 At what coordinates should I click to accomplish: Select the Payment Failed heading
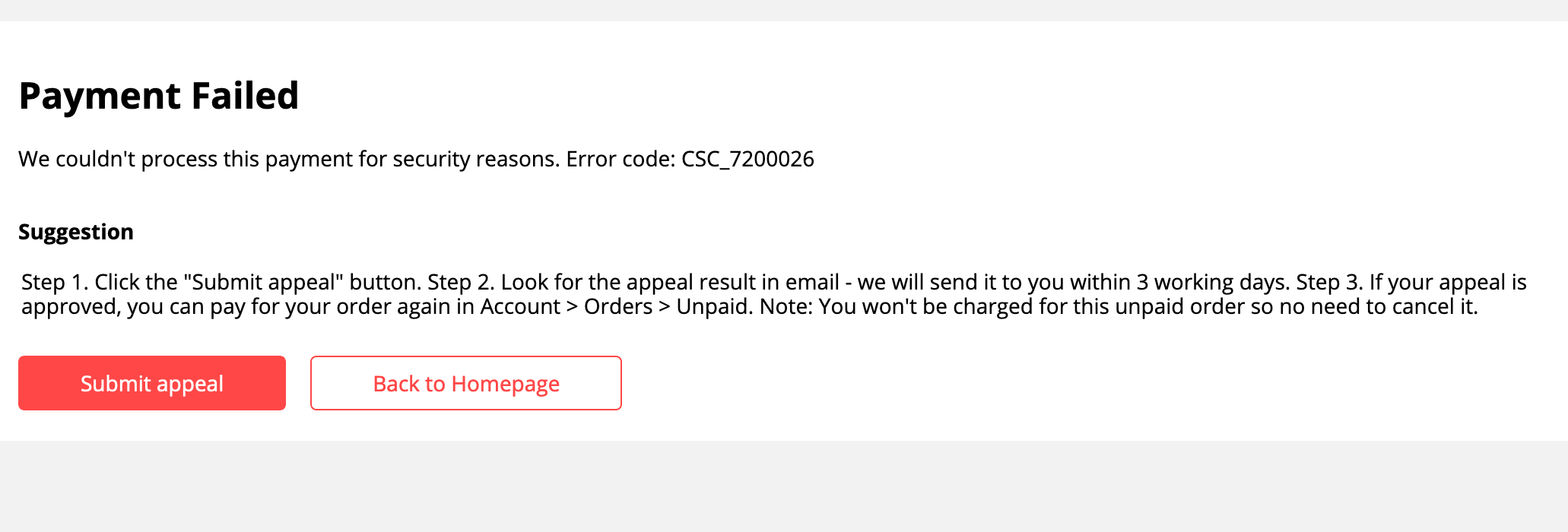pyautogui.click(x=158, y=96)
